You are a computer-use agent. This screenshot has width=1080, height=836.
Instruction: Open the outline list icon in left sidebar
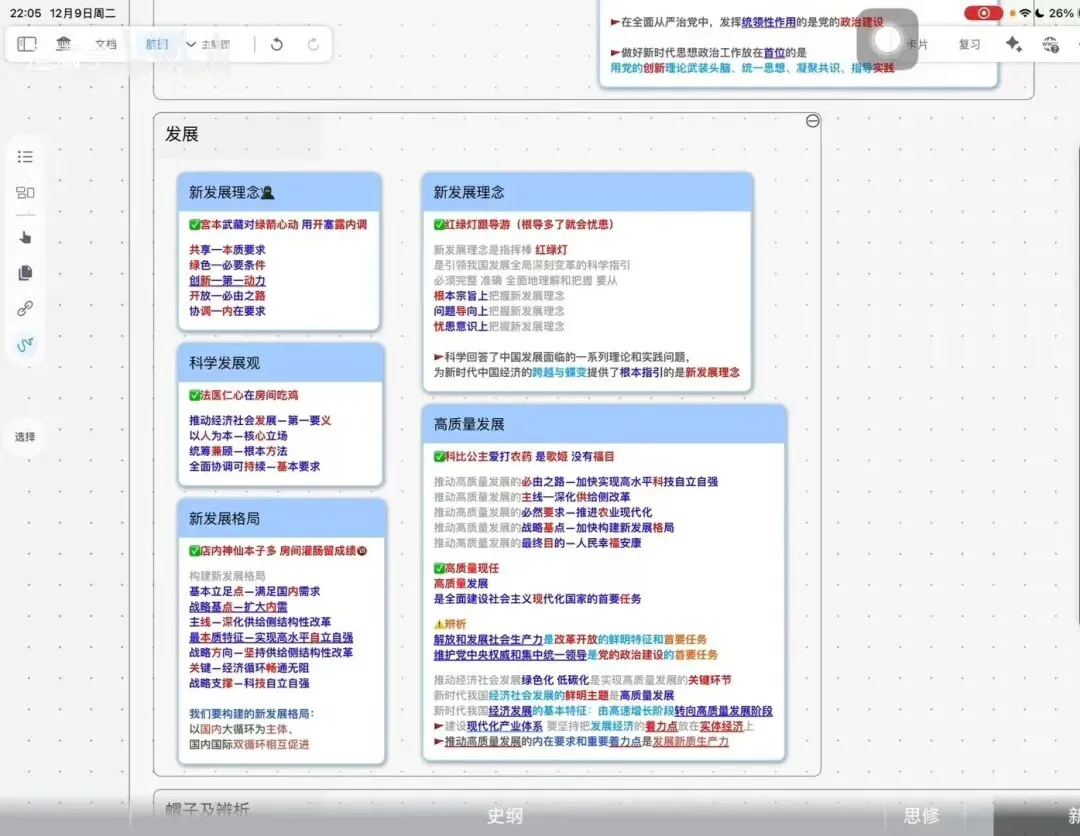(x=25, y=156)
